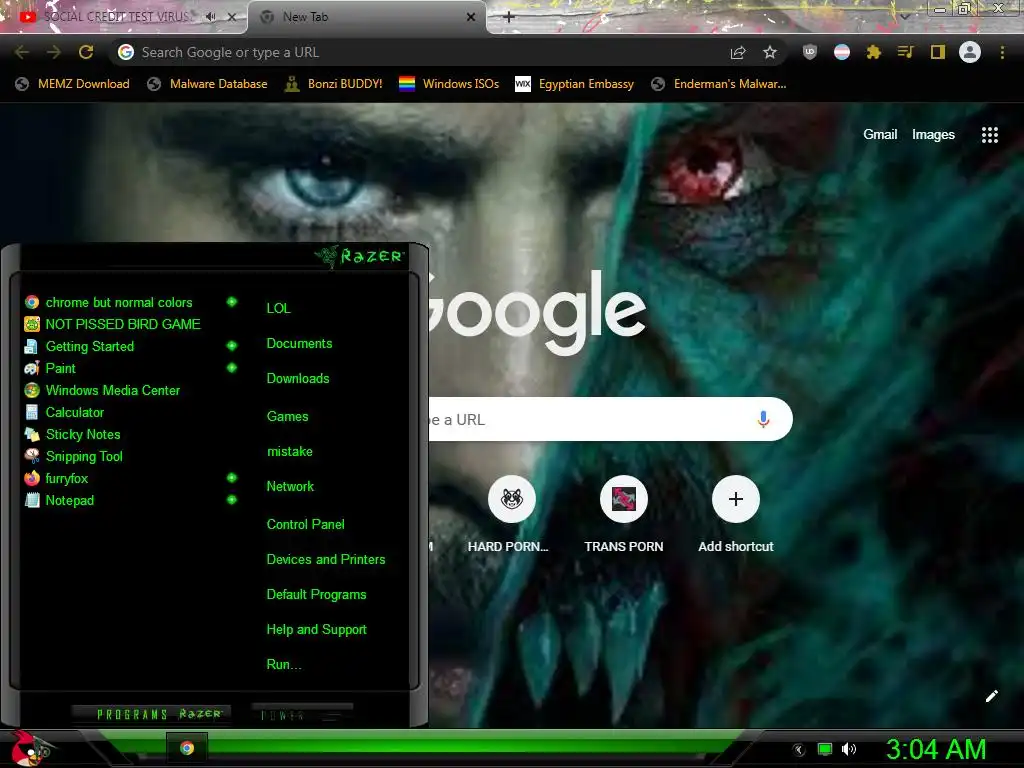Open the Egyptian Embassy bookmark

click(x=575, y=84)
